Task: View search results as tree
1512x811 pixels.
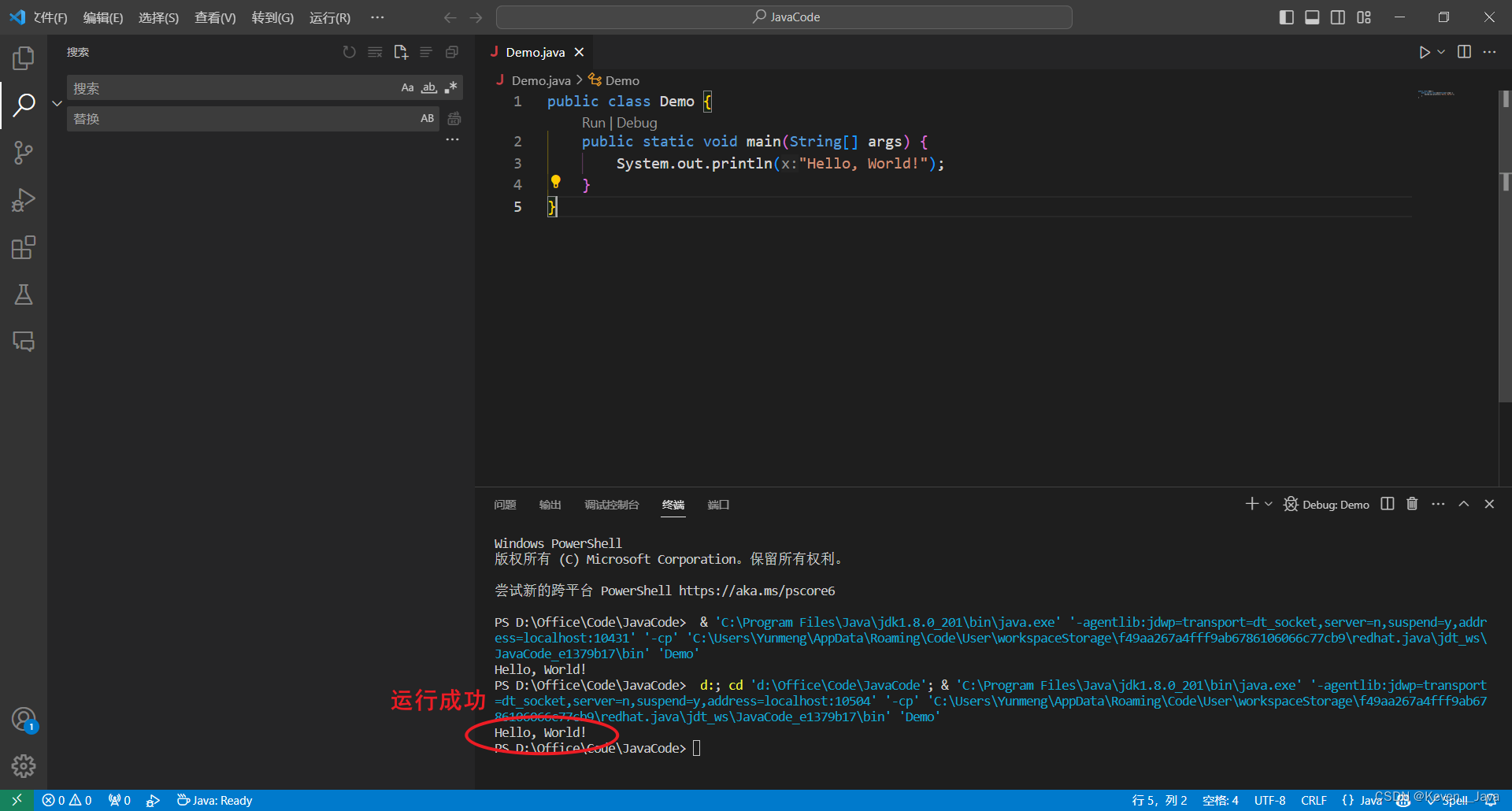Action: click(426, 52)
